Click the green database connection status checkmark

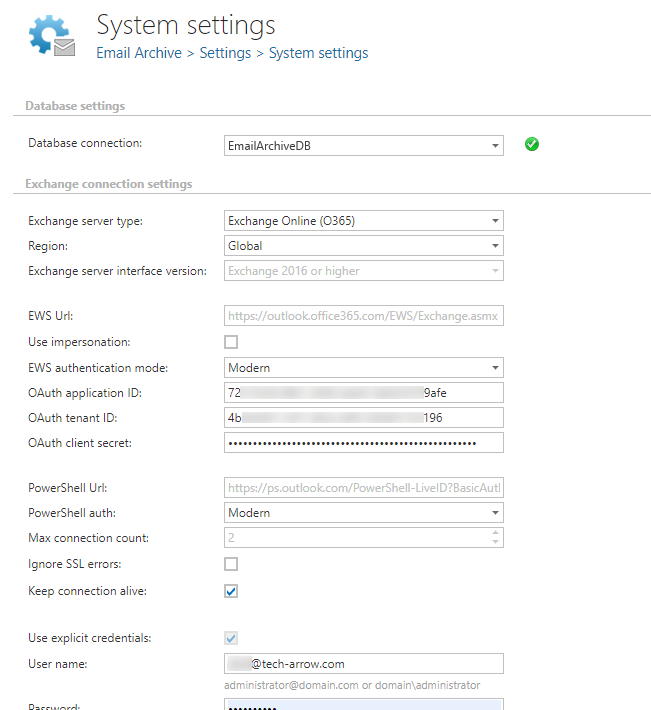532,145
